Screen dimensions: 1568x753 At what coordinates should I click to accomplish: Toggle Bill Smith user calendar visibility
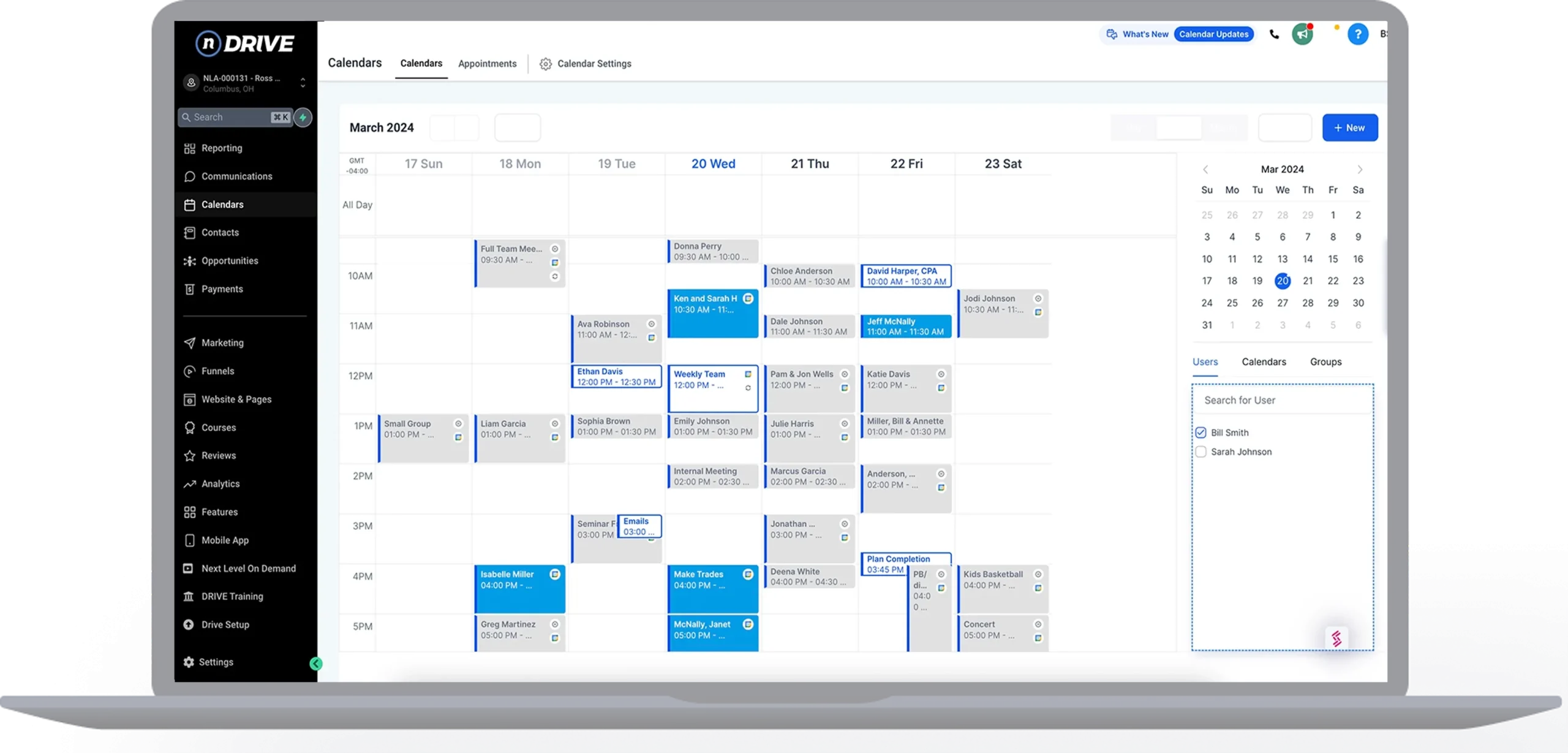[x=1200, y=432]
